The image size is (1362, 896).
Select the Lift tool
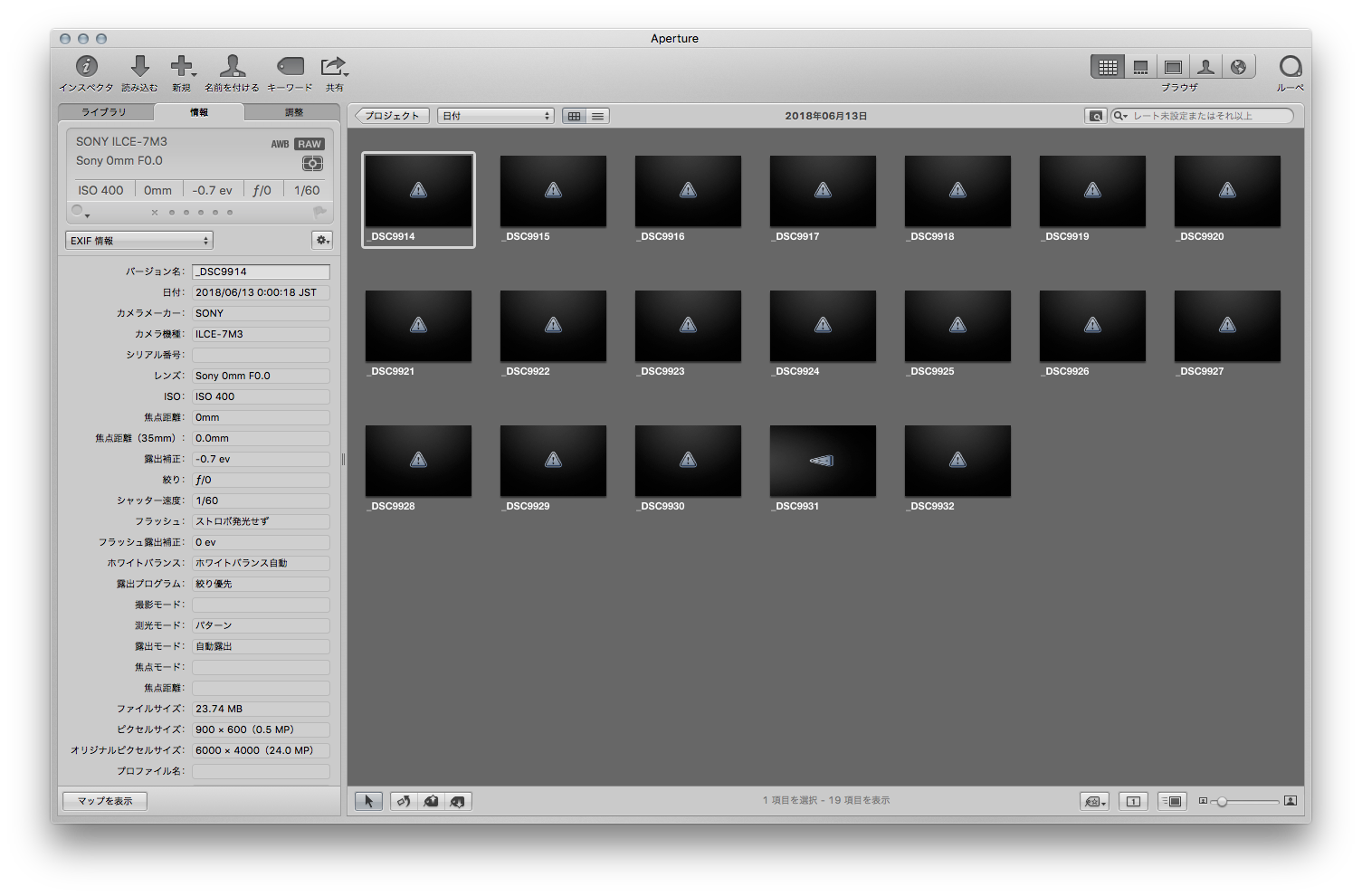431,801
